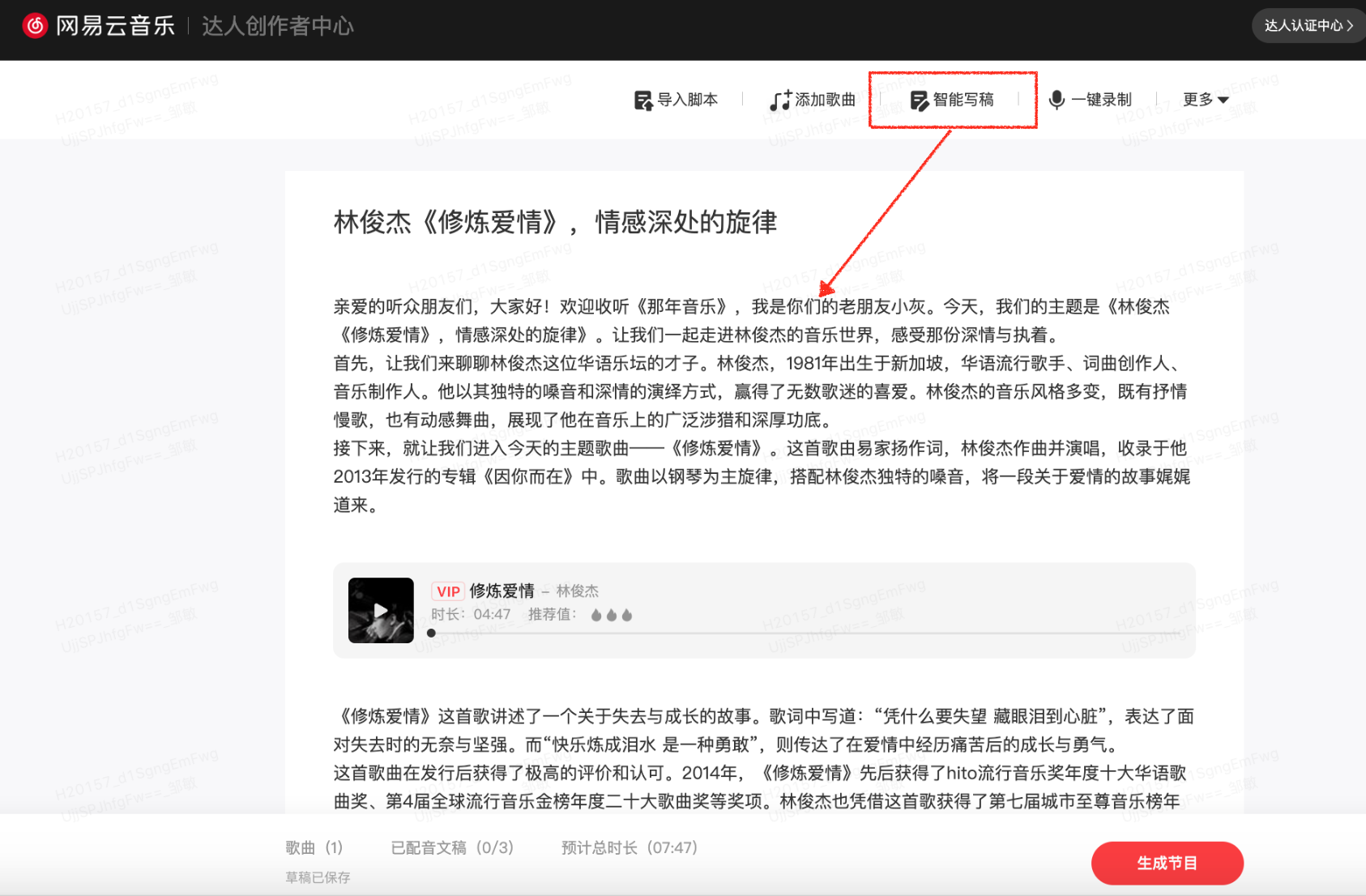Click the 导入脚本 import script icon
The width and height of the screenshot is (1366, 896).
642,100
